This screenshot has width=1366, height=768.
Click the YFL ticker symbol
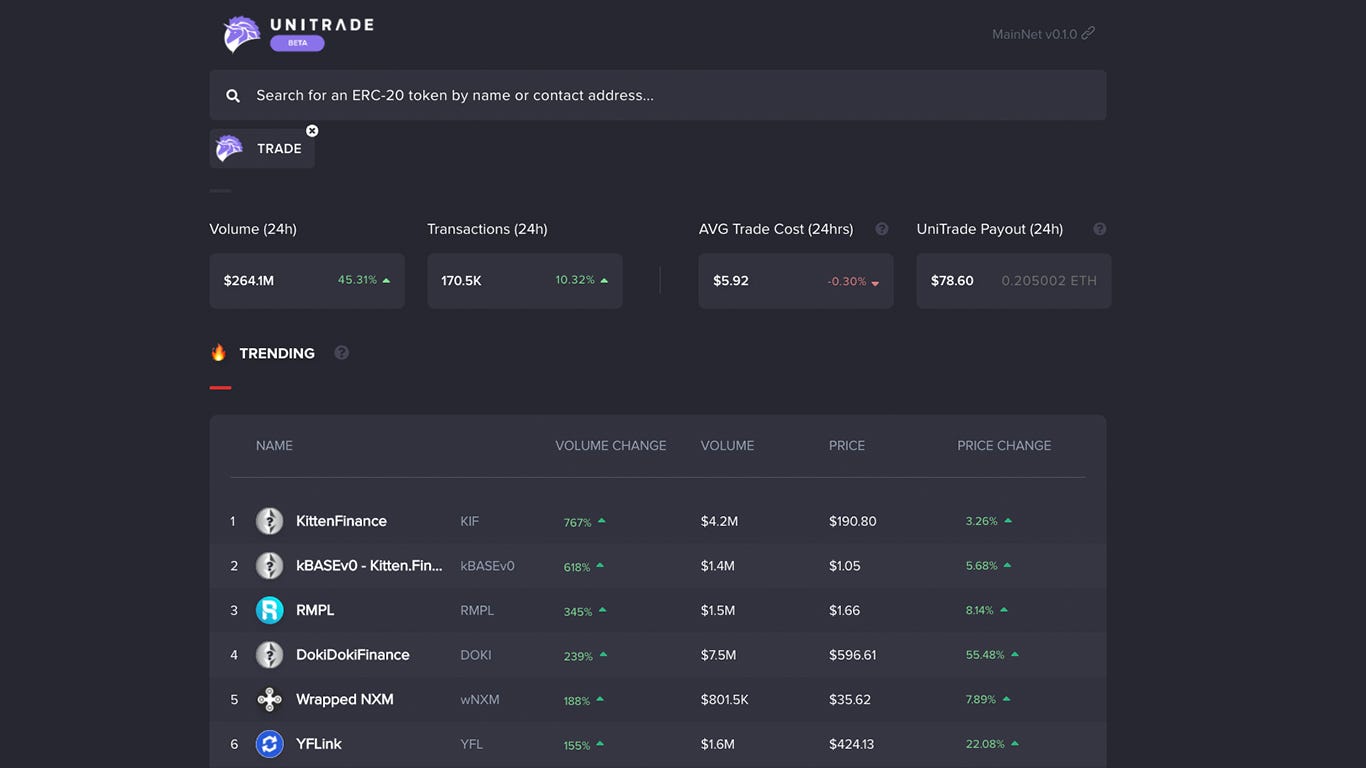pyautogui.click(x=472, y=744)
